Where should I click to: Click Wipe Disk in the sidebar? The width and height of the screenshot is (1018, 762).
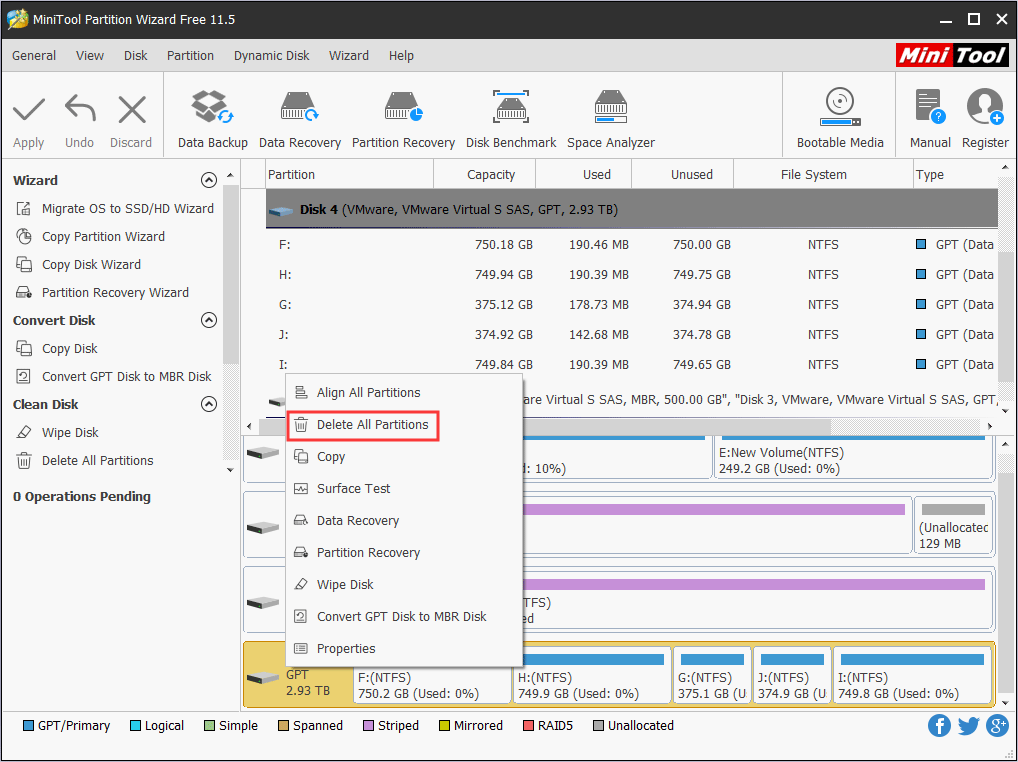pyautogui.click(x=57, y=432)
